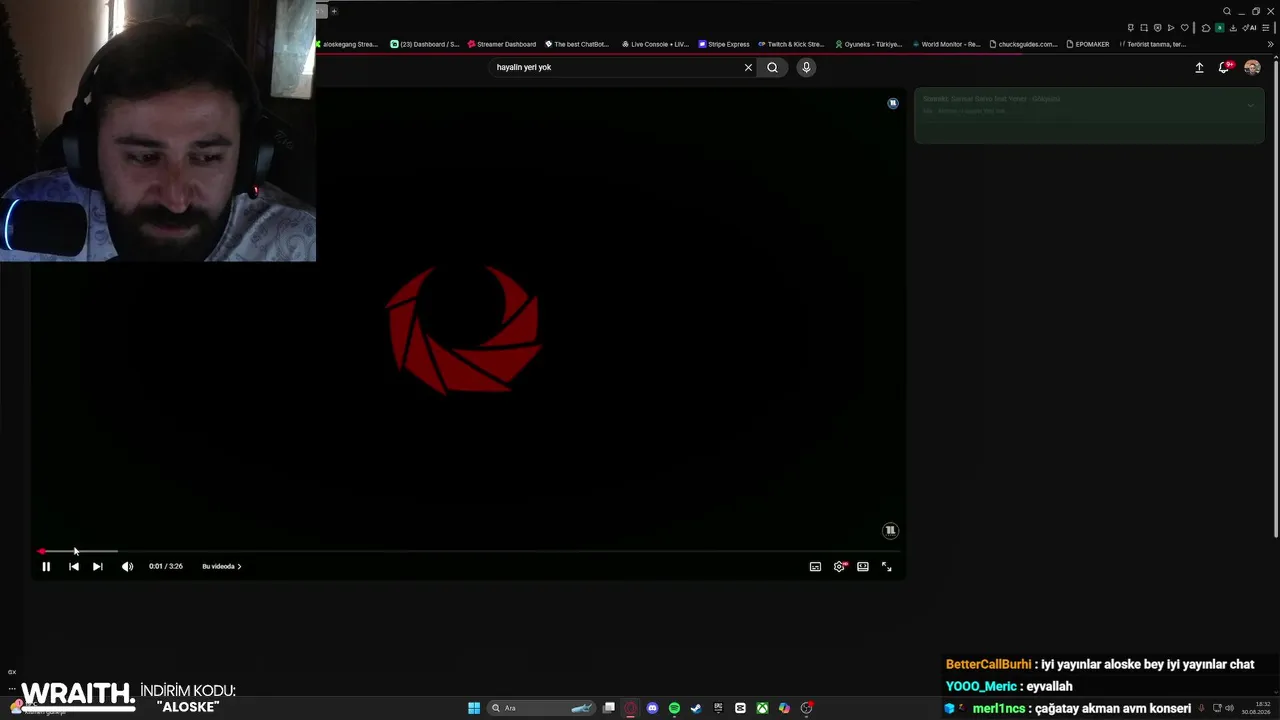Viewport: 1280px width, 720px height.
Task: Enter fullscreen on the video player
Action: pos(886,566)
